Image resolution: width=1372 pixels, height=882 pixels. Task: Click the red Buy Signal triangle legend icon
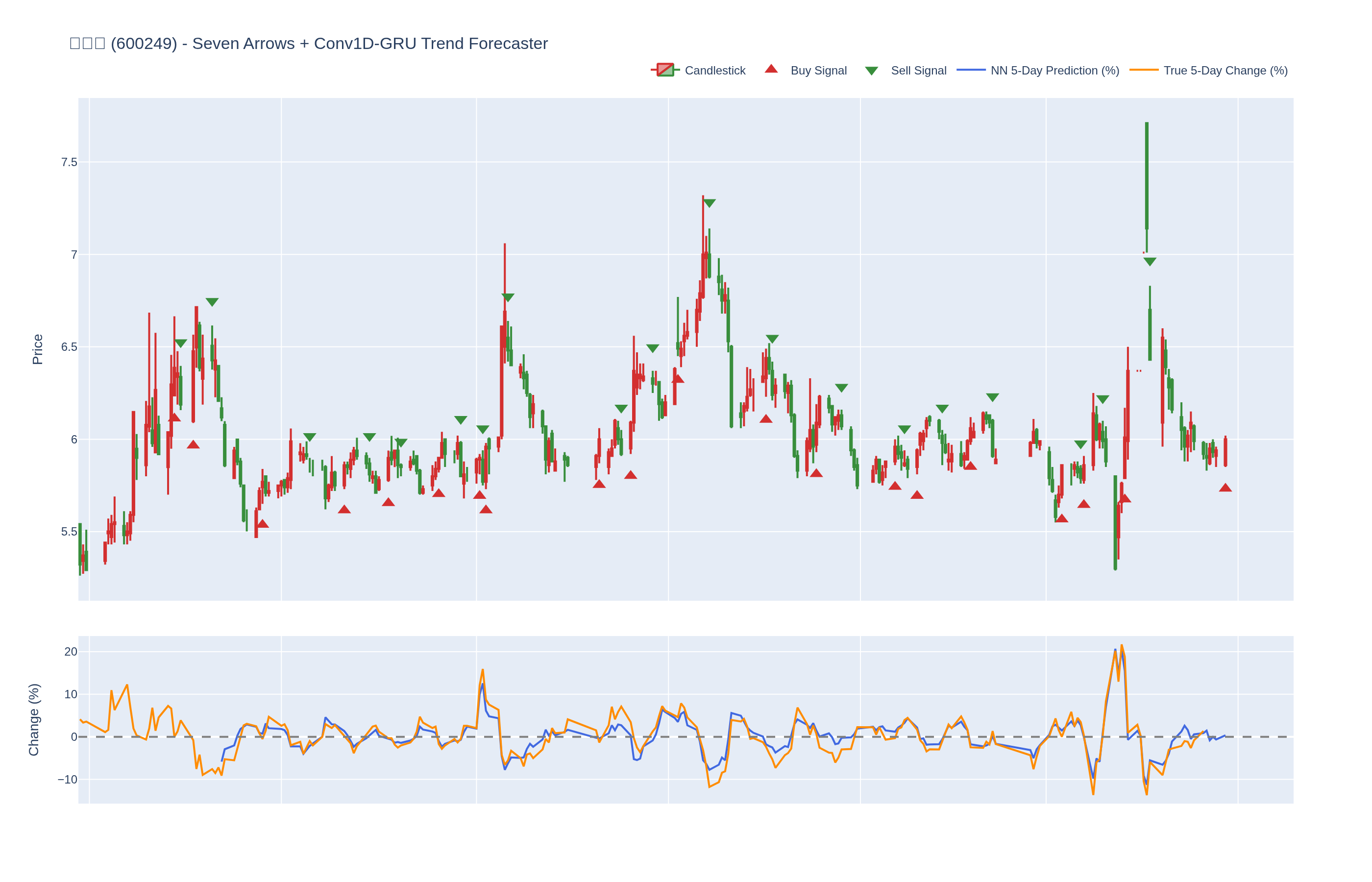(x=771, y=69)
